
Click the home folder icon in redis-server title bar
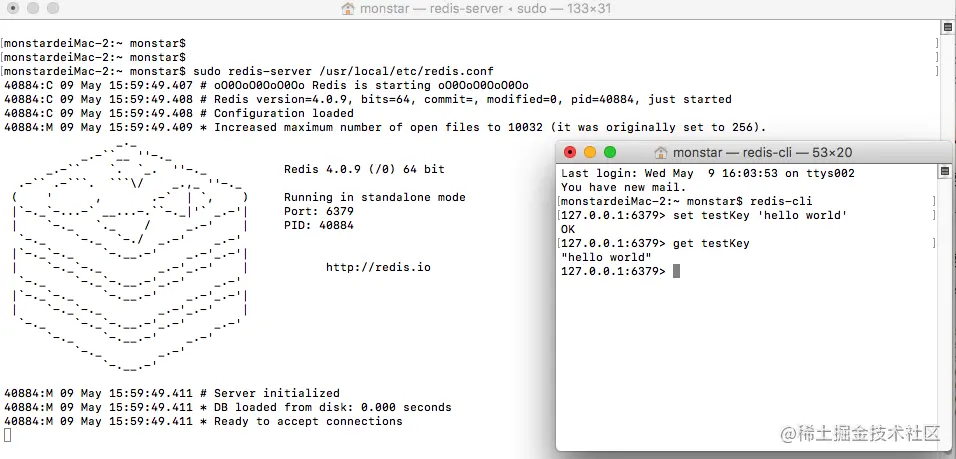(x=348, y=9)
